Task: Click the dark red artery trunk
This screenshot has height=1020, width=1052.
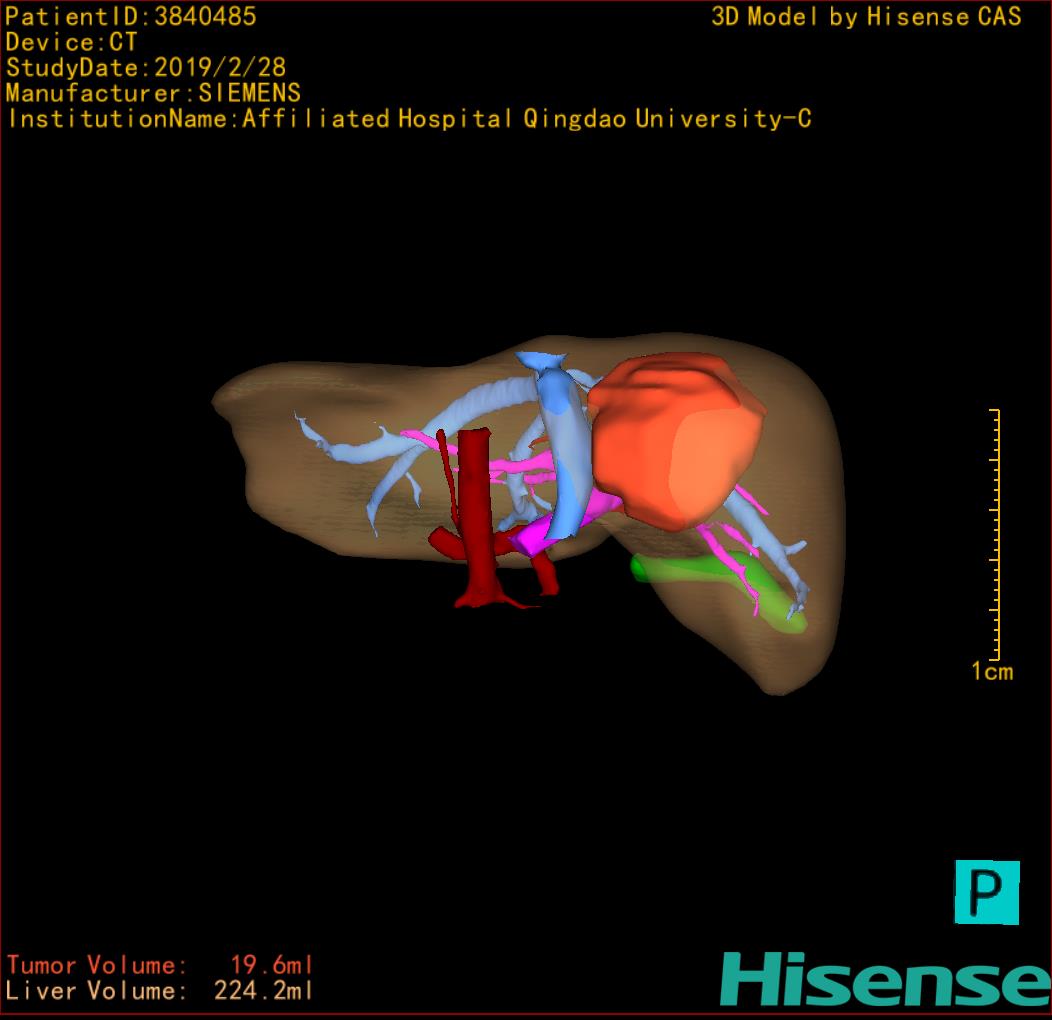Action: click(x=475, y=517)
